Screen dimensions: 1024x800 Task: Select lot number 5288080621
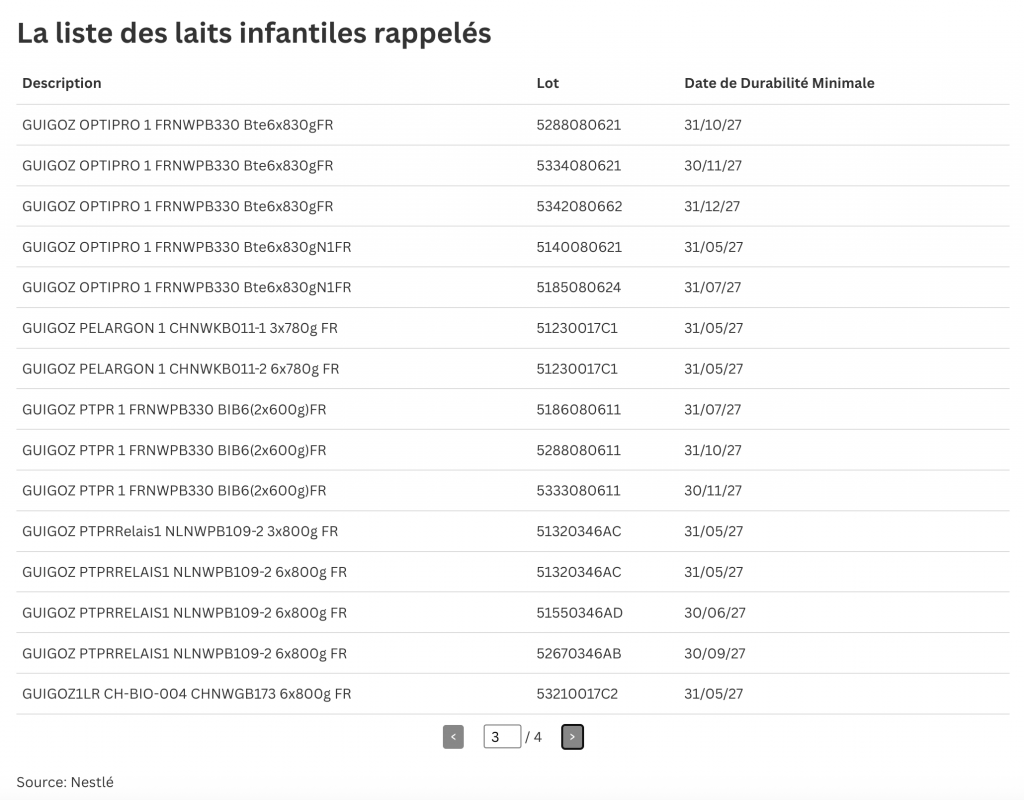point(579,125)
